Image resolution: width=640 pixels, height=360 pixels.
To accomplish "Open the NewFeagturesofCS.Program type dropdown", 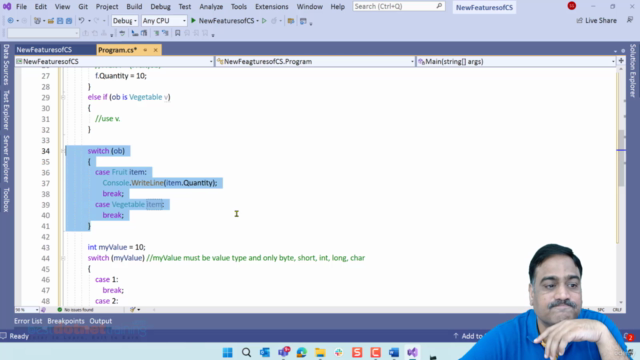I will [x=315, y=61].
